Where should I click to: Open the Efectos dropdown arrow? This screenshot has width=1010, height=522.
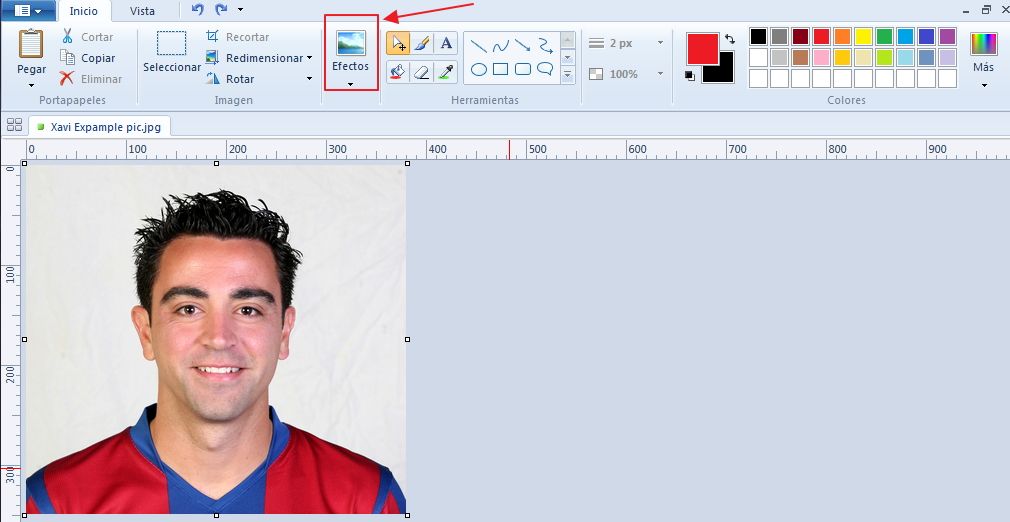[x=350, y=84]
